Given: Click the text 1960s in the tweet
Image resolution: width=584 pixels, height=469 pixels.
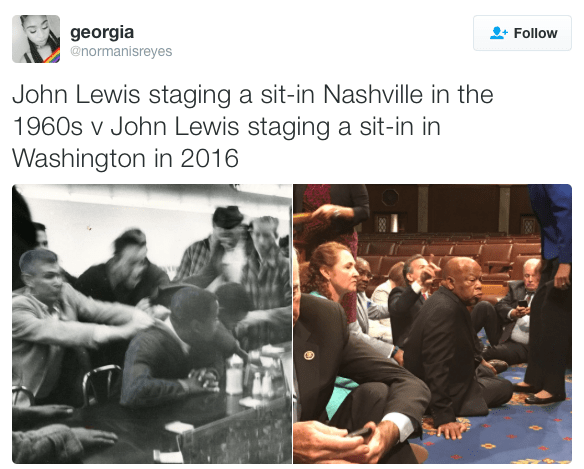Looking at the screenshot, I should coord(47,126).
